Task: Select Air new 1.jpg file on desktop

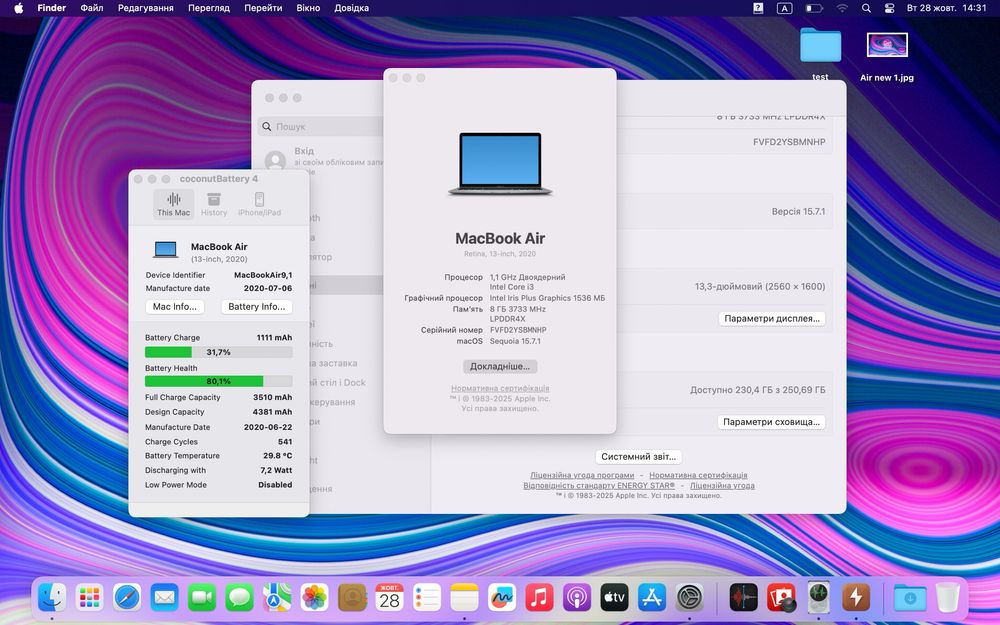Action: pos(887,56)
